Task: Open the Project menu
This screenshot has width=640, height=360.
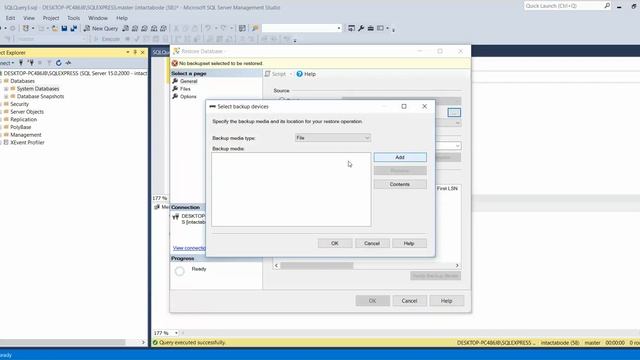Action: tap(51, 18)
